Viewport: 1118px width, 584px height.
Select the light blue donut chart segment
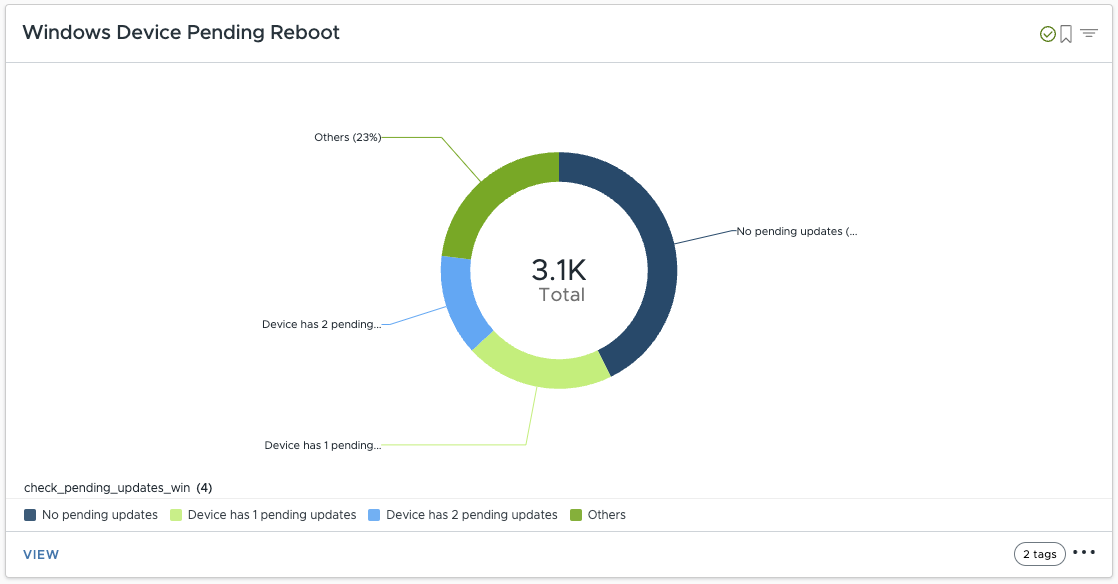tap(459, 301)
